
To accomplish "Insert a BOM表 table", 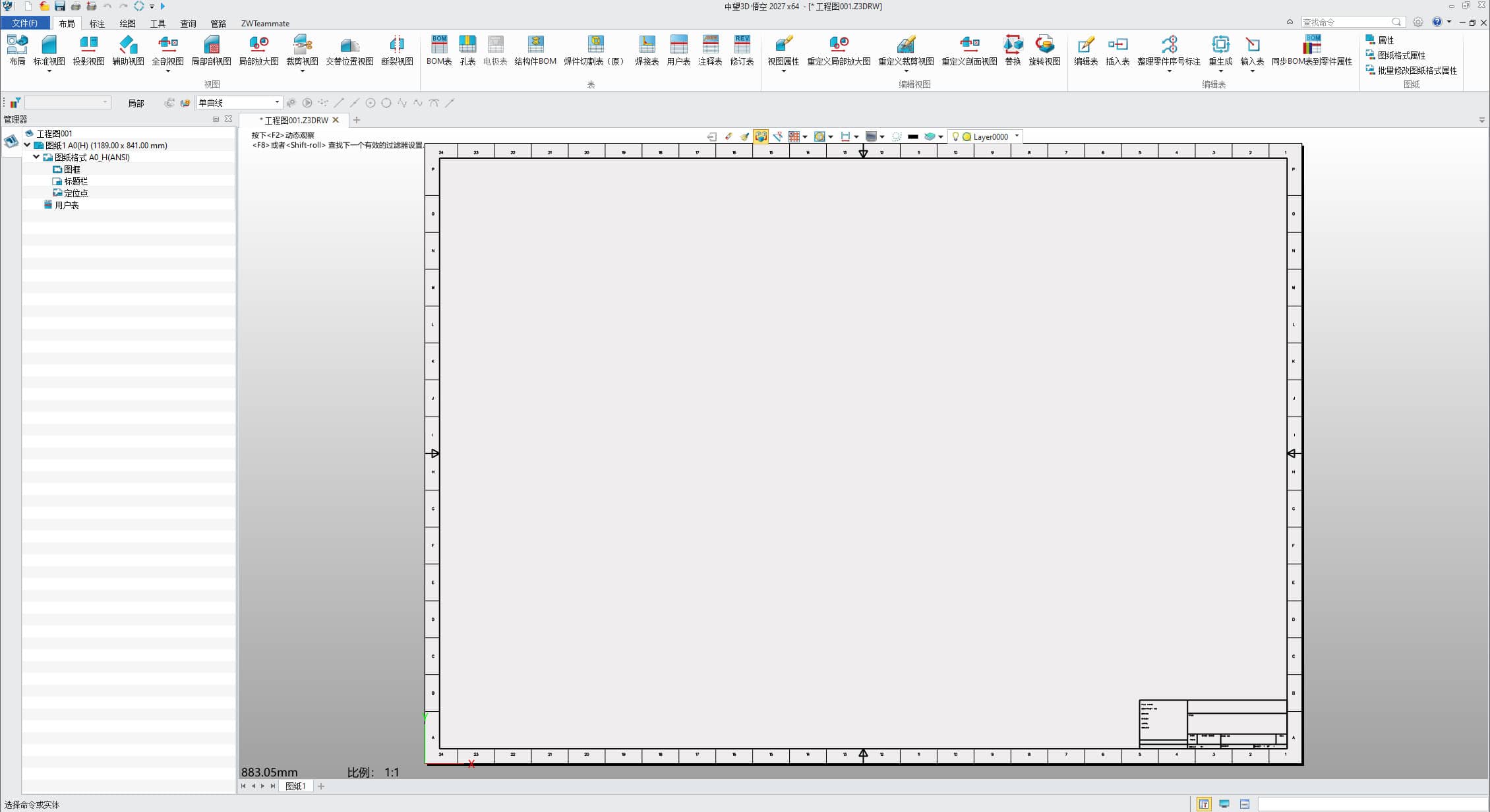I will coord(439,51).
